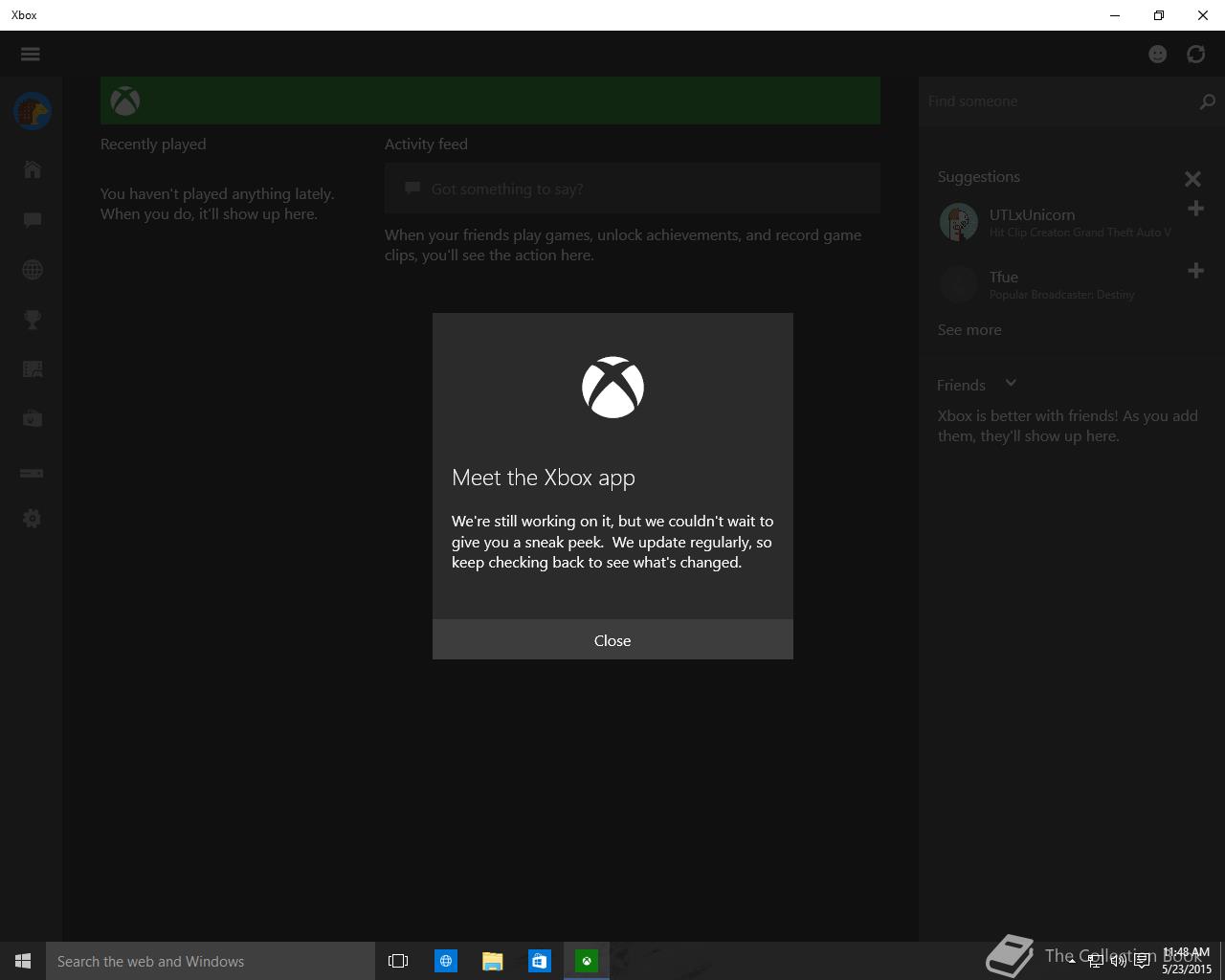Select the UTLxUnicorn name
The width and height of the screenshot is (1225, 980).
[1032, 215]
